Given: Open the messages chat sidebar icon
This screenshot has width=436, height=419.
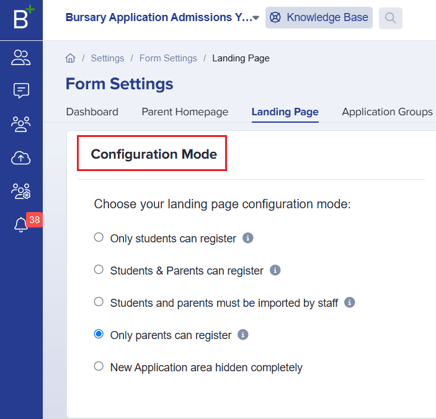Looking at the screenshot, I should click(x=21, y=90).
